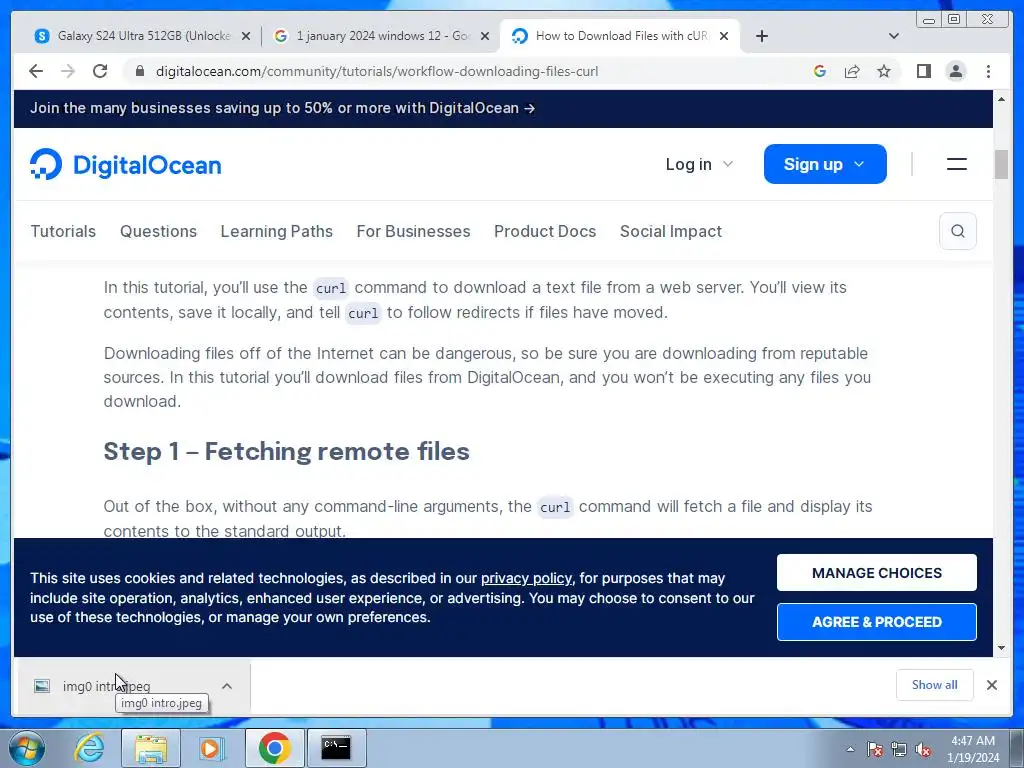Open the Windows Start menu
This screenshot has height=768, width=1024.
27,748
